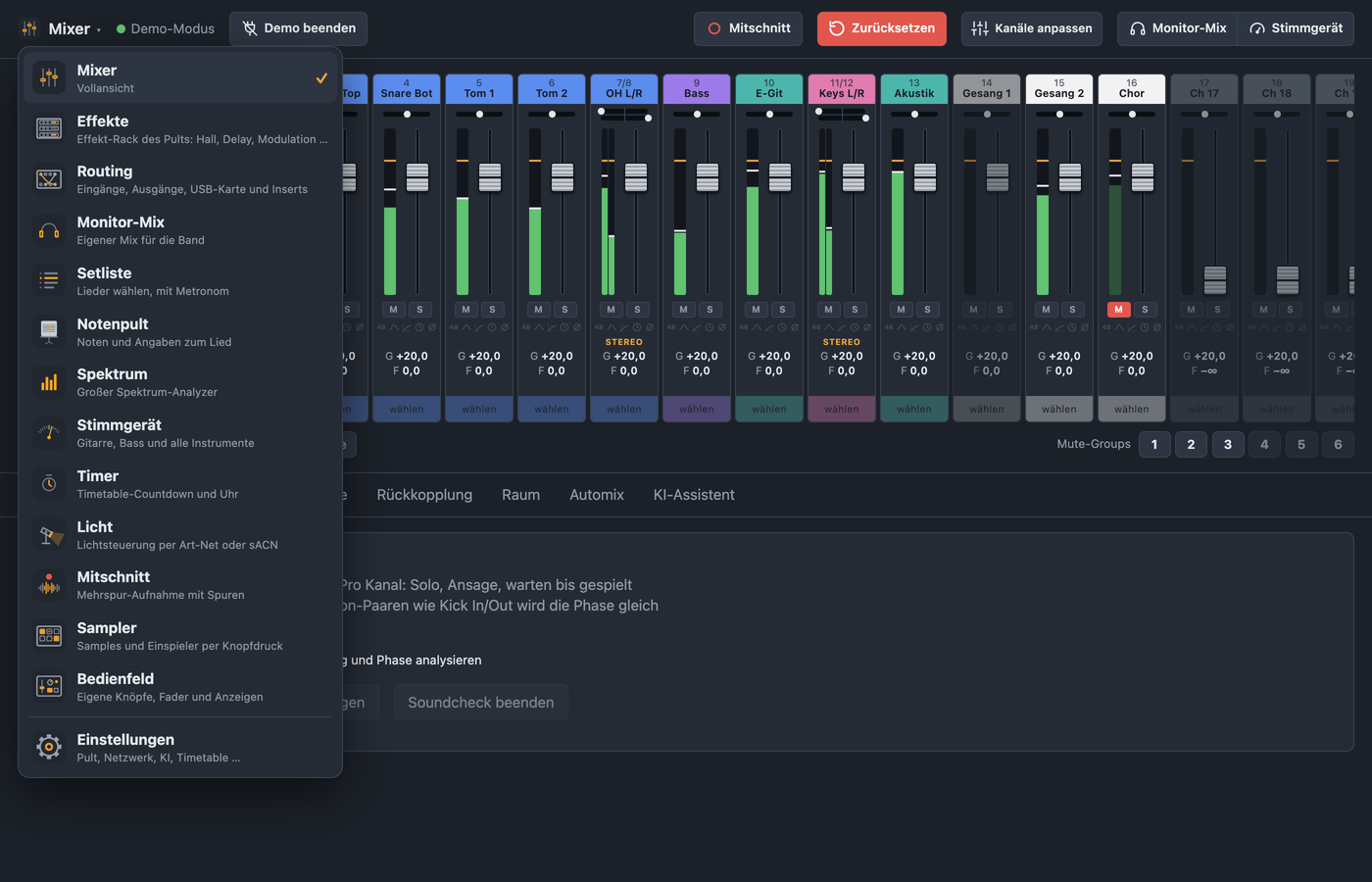
Task: Open the wählen selector under Bass
Action: click(697, 409)
